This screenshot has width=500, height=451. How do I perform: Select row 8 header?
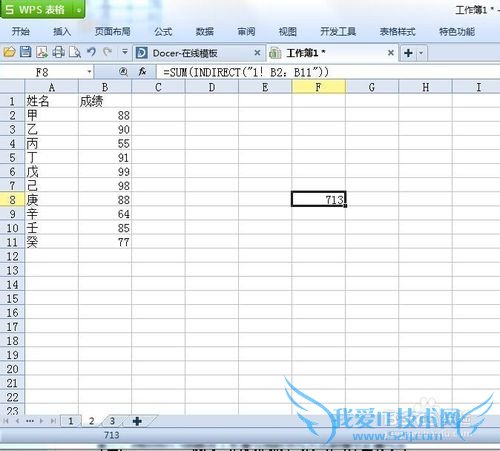[x=12, y=200]
